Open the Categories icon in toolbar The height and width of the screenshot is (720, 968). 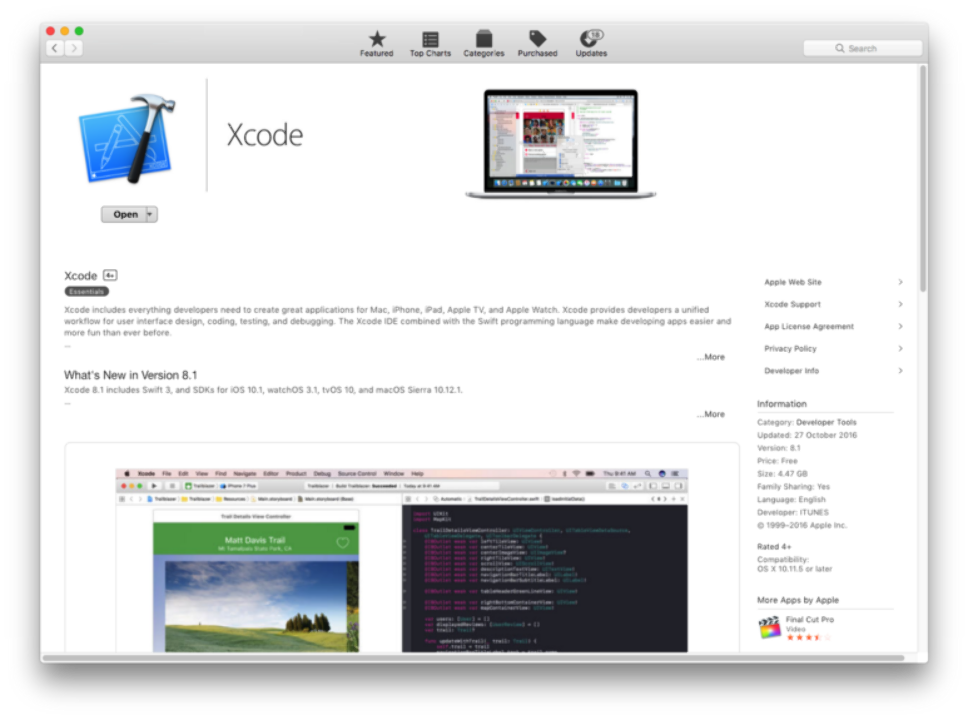[x=483, y=40]
